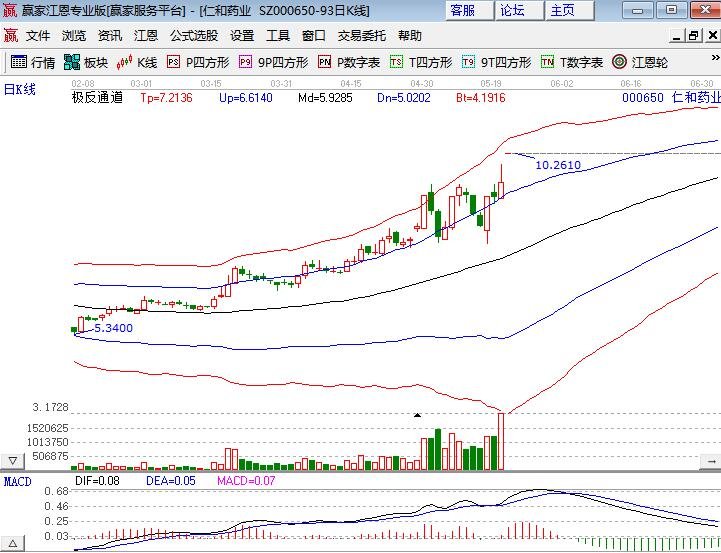The height and width of the screenshot is (553, 721).
Task: Expand MACD panel with up triangle button
Action: pyautogui.click(x=13, y=543)
